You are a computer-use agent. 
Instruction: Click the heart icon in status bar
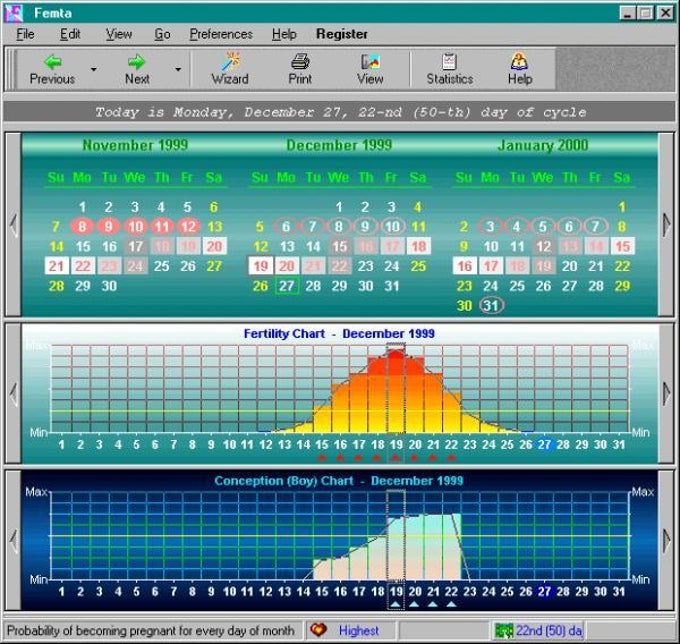[x=318, y=630]
